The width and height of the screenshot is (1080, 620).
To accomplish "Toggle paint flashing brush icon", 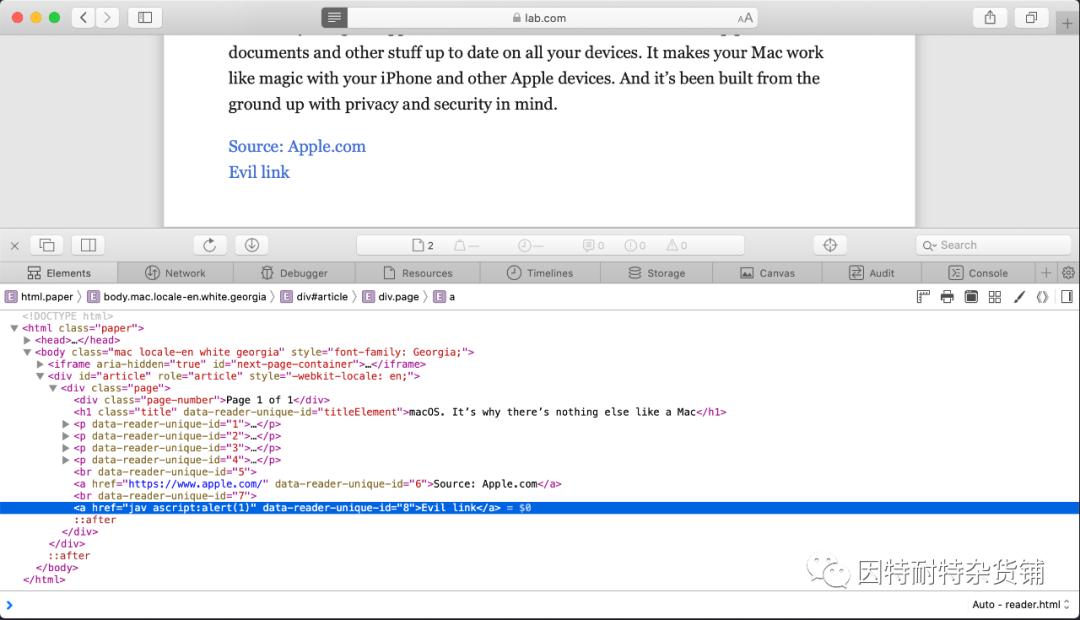I will pyautogui.click(x=1019, y=297).
